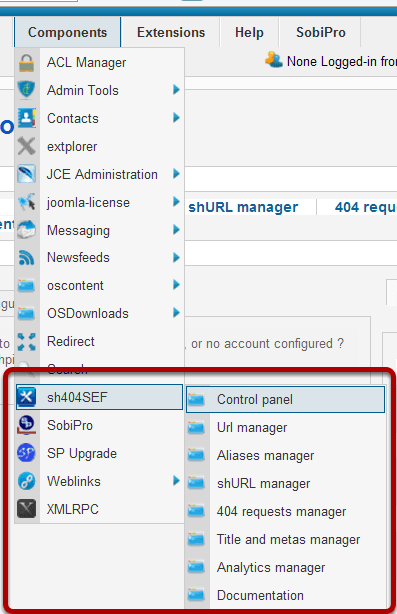This screenshot has height=614, width=397.
Task: Click the shURL manager submenu folder icon
Action: (196, 483)
